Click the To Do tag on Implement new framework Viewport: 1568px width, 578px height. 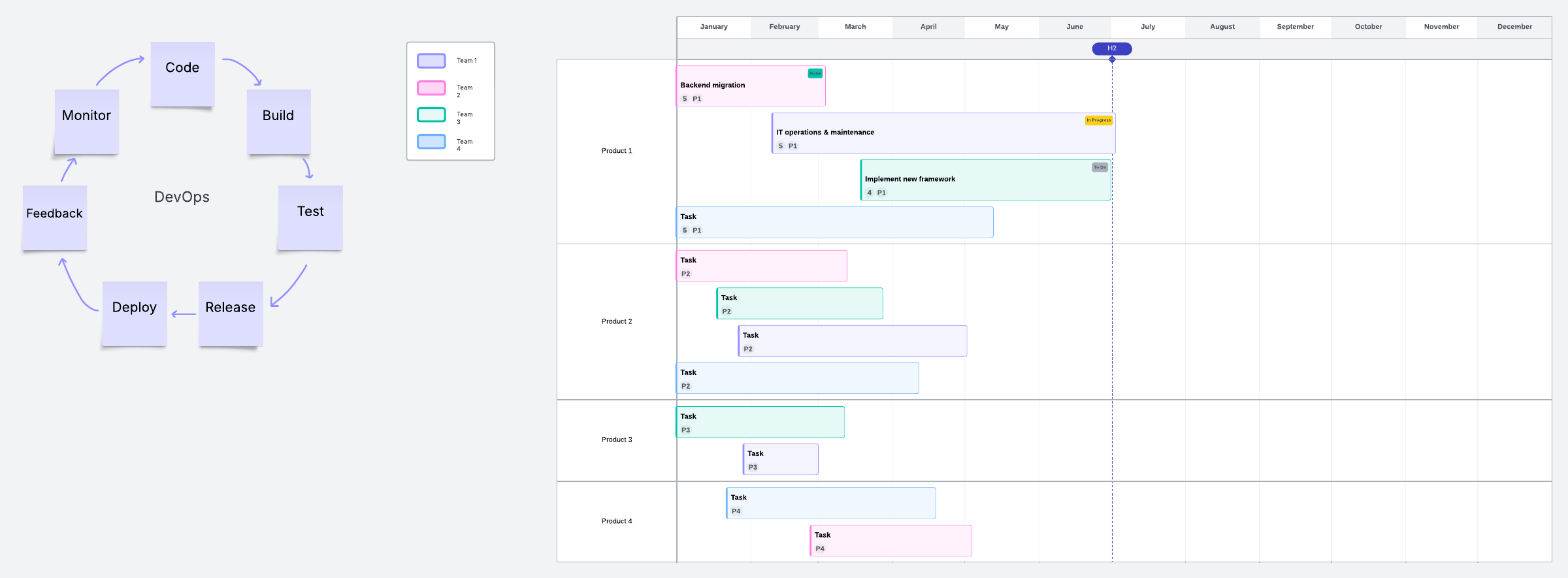coord(1100,167)
